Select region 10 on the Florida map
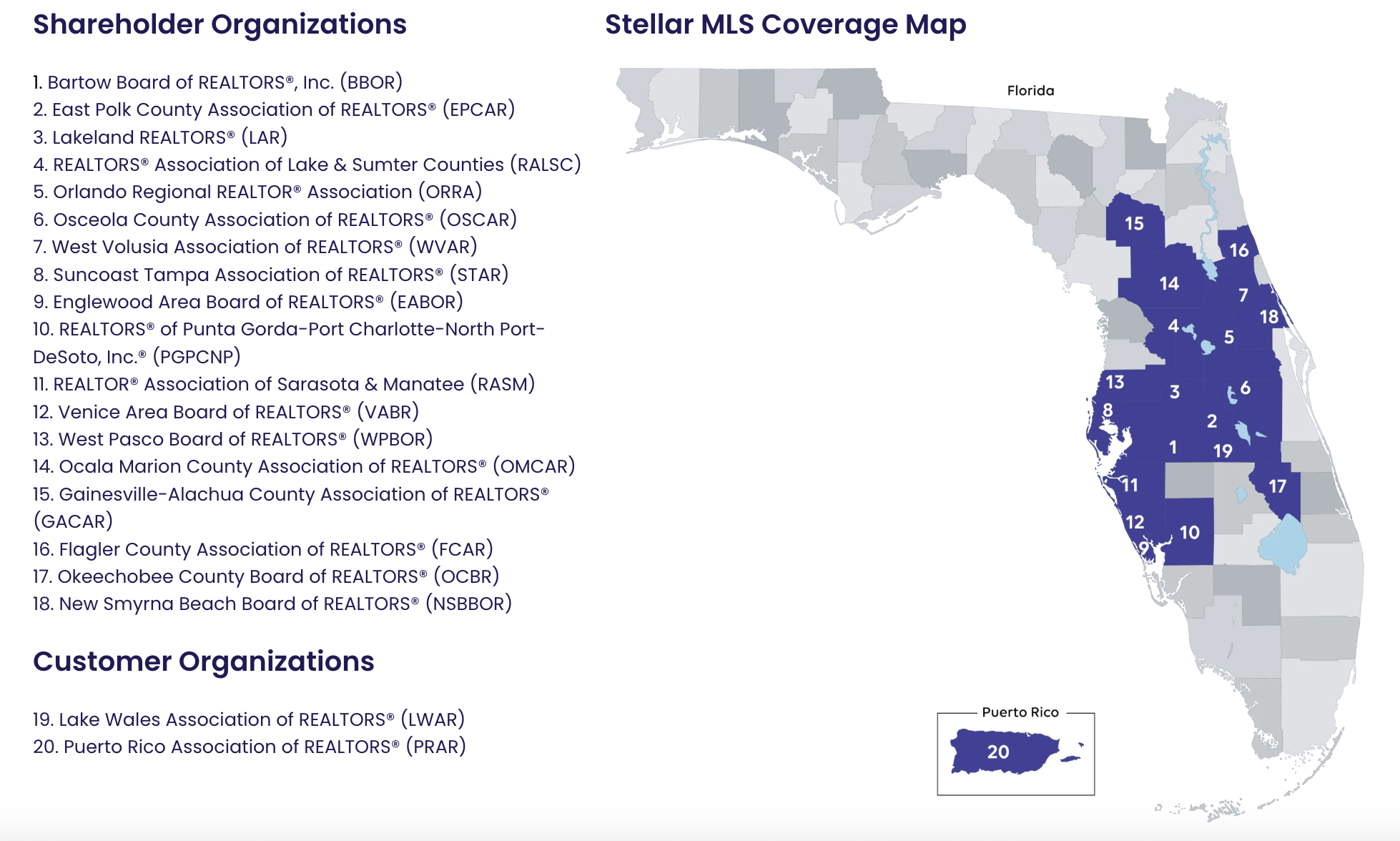Screen dimensions: 1400x841 coord(1189,532)
